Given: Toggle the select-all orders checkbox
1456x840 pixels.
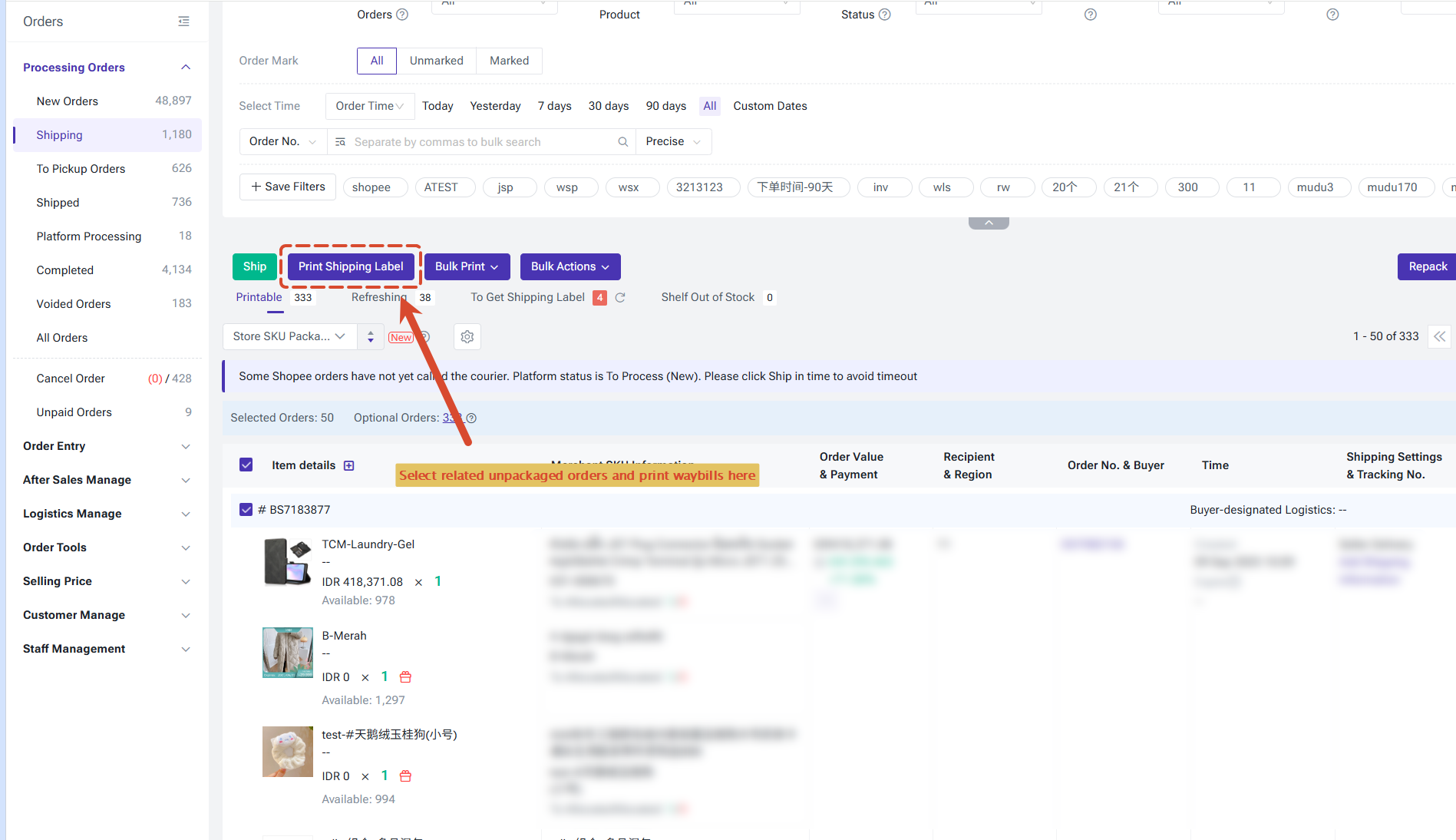Looking at the screenshot, I should (x=246, y=465).
